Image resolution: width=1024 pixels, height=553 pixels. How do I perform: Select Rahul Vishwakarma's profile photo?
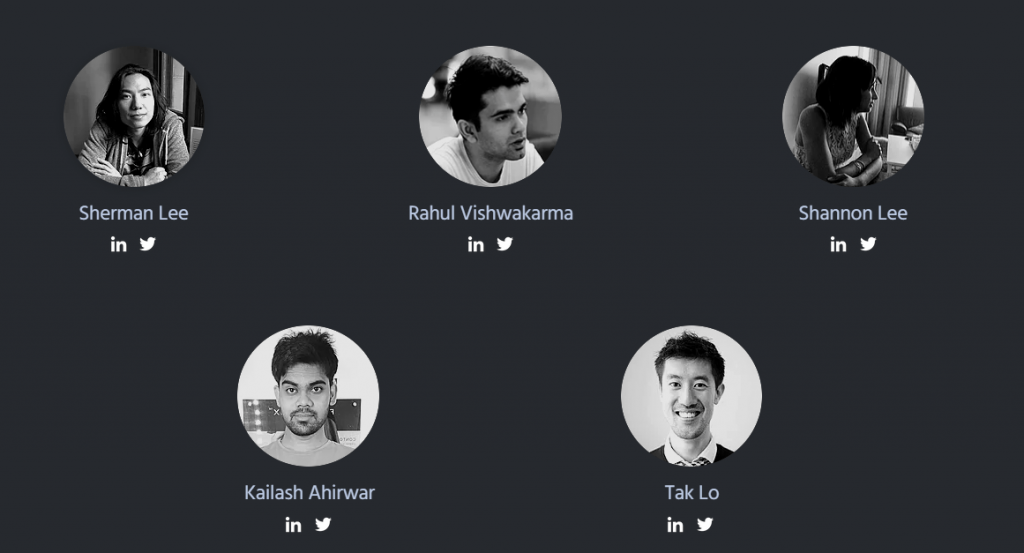(x=490, y=116)
